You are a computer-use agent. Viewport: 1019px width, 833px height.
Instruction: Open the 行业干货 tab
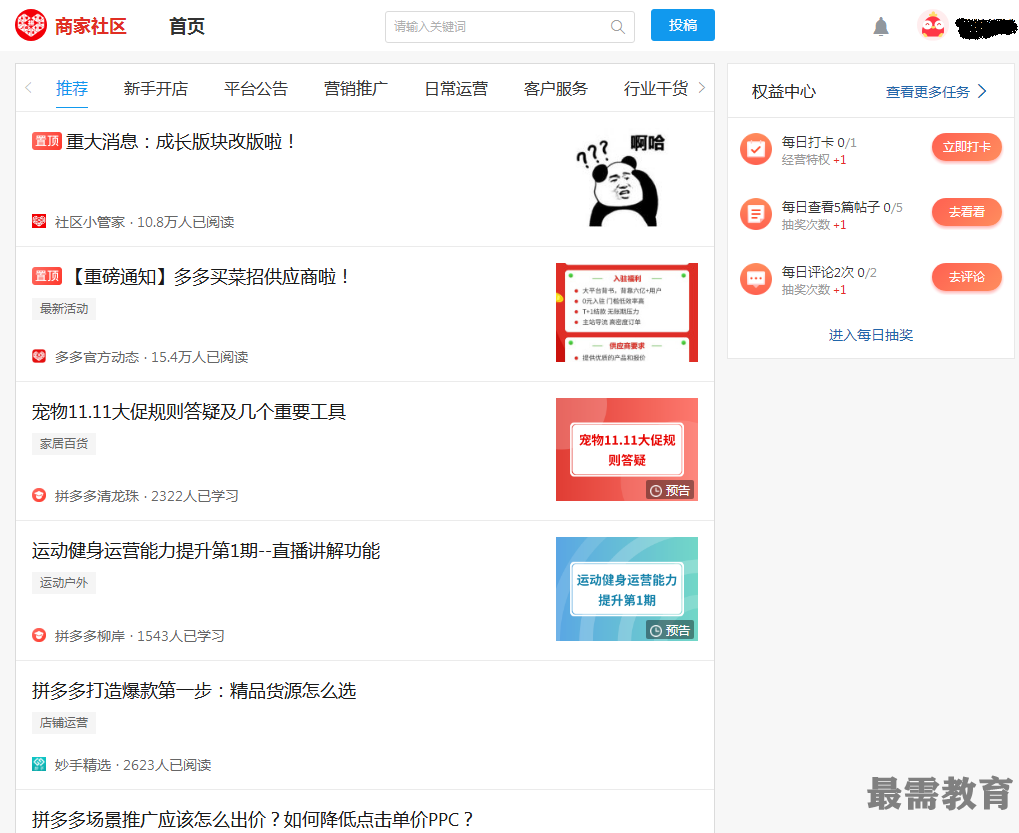pos(656,88)
